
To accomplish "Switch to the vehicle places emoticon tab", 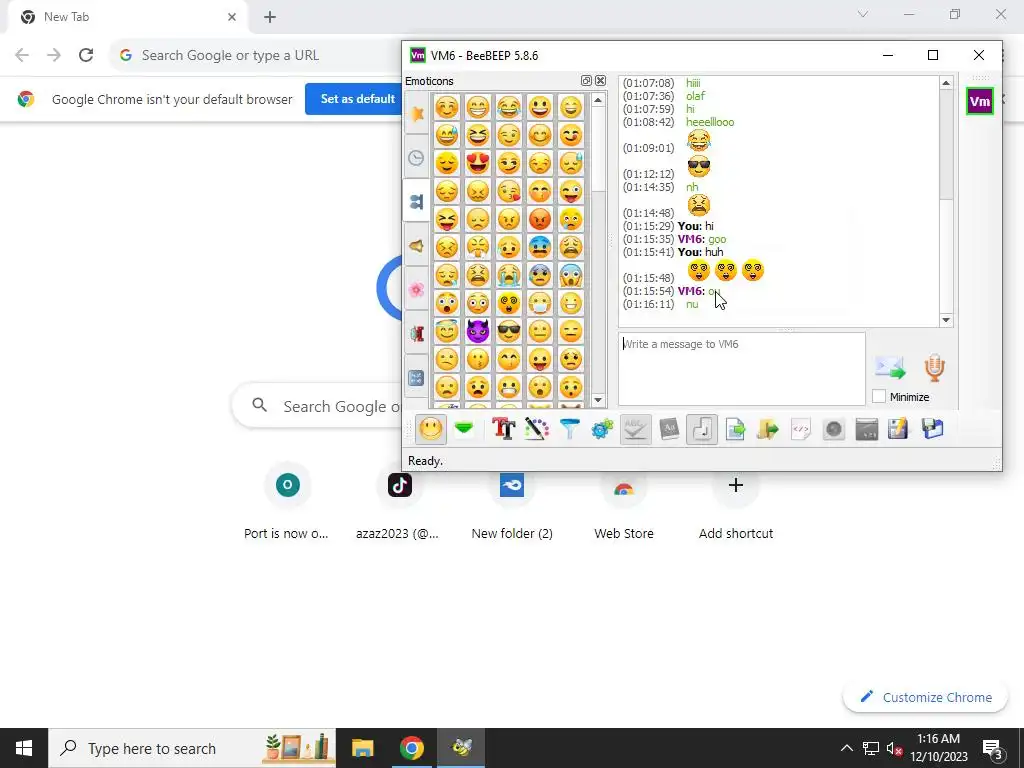I will tap(417, 334).
